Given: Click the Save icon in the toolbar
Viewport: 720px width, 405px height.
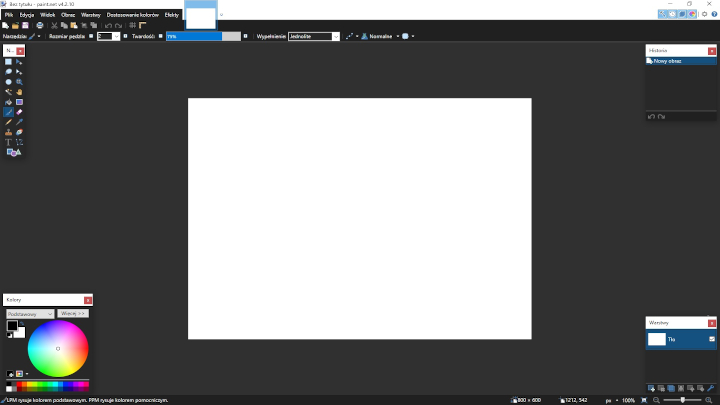Looking at the screenshot, I should pos(26,25).
